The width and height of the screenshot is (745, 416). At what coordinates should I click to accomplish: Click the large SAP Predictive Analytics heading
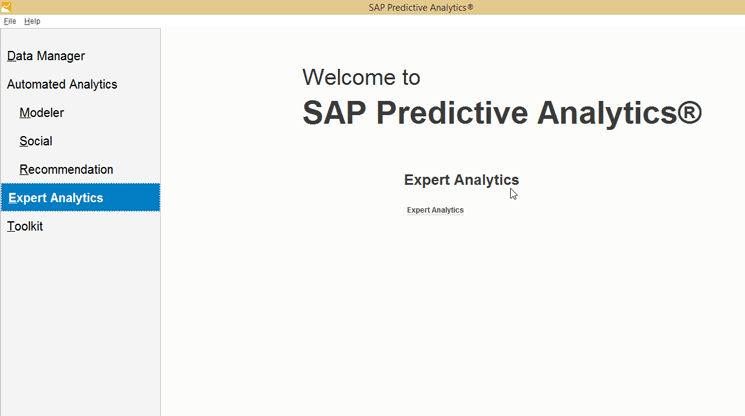[x=490, y=113]
